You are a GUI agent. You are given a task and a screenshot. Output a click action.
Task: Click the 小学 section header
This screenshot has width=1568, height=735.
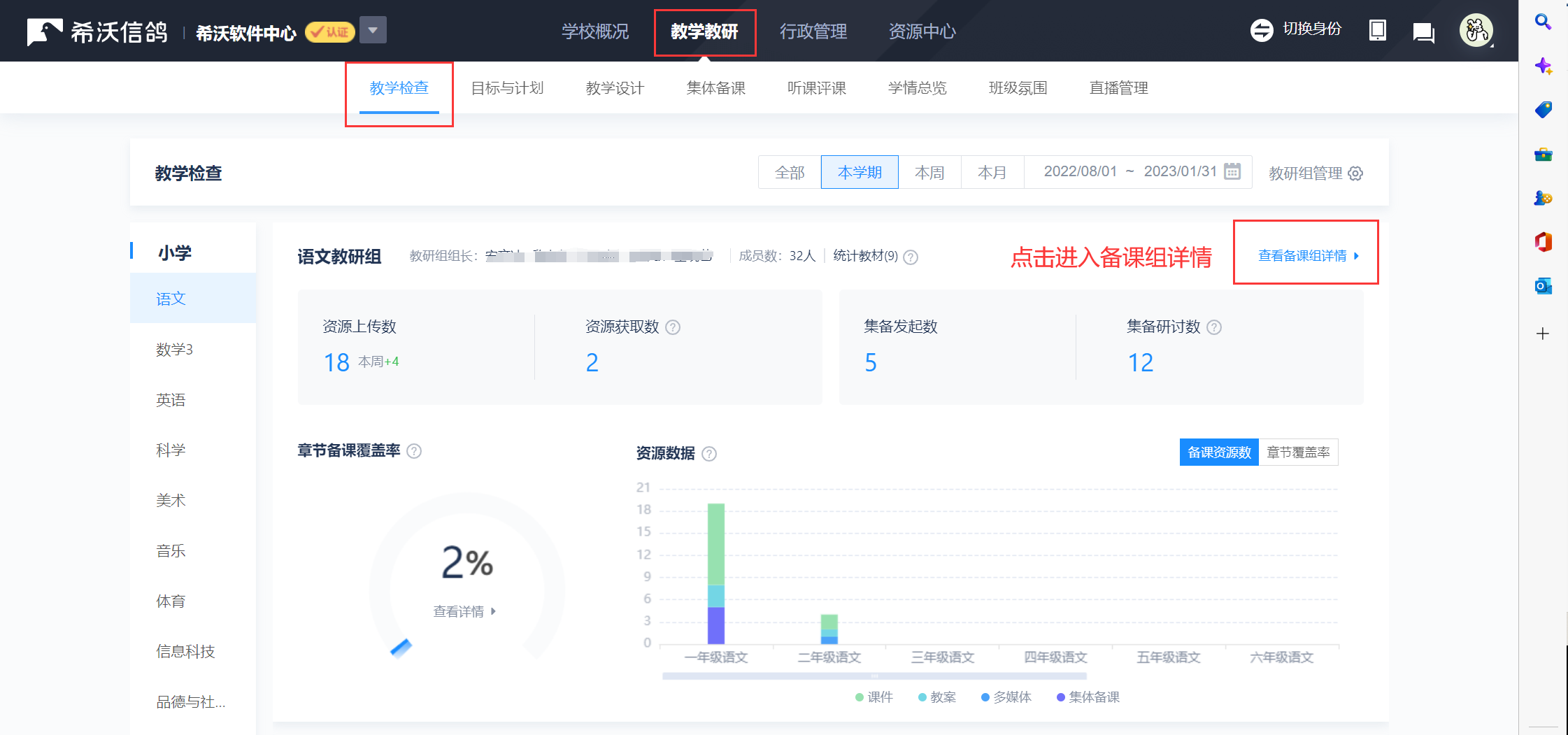175,252
